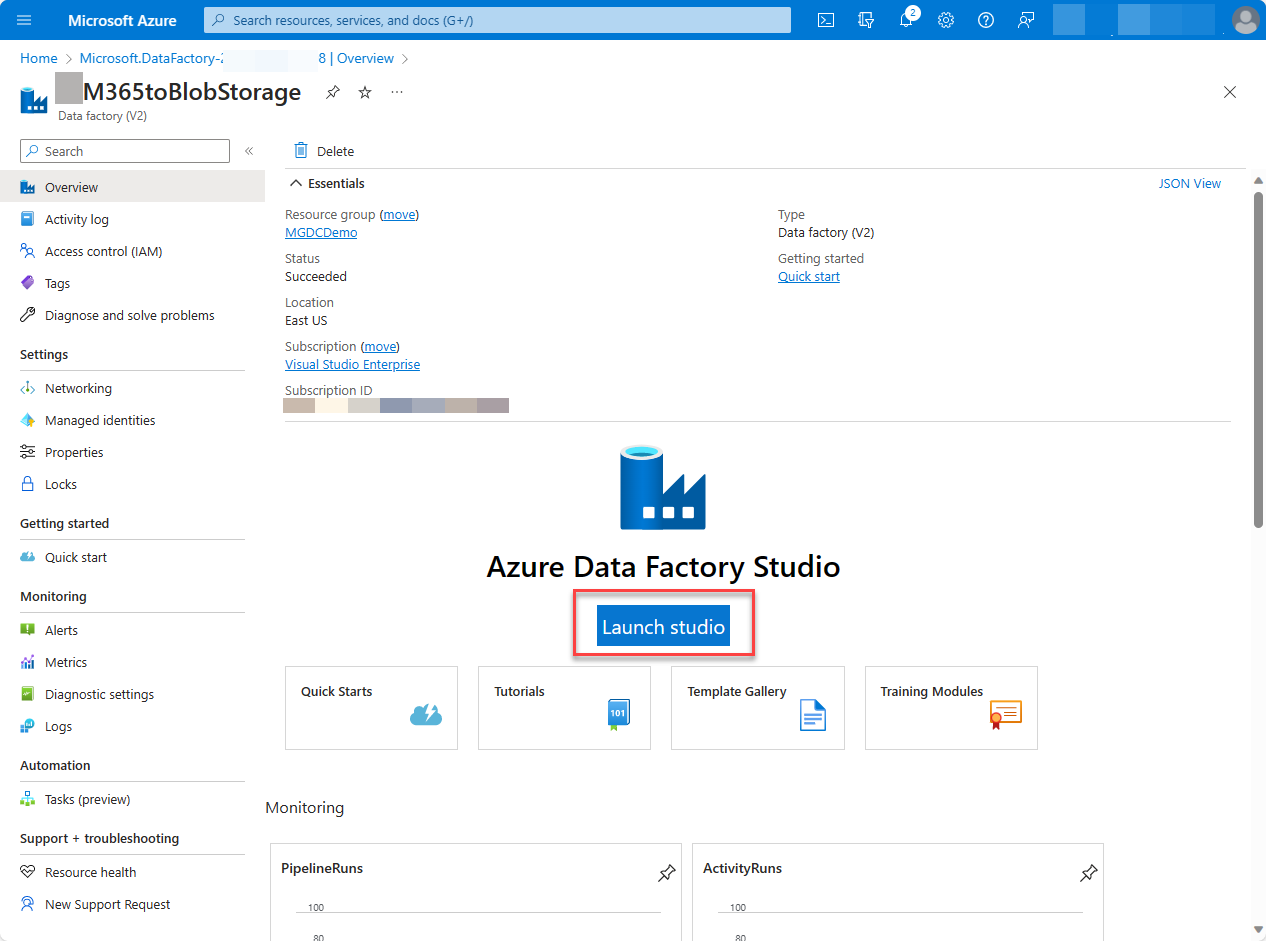Open JSON View of Essentials
This screenshot has height=941, width=1266.
[1189, 183]
